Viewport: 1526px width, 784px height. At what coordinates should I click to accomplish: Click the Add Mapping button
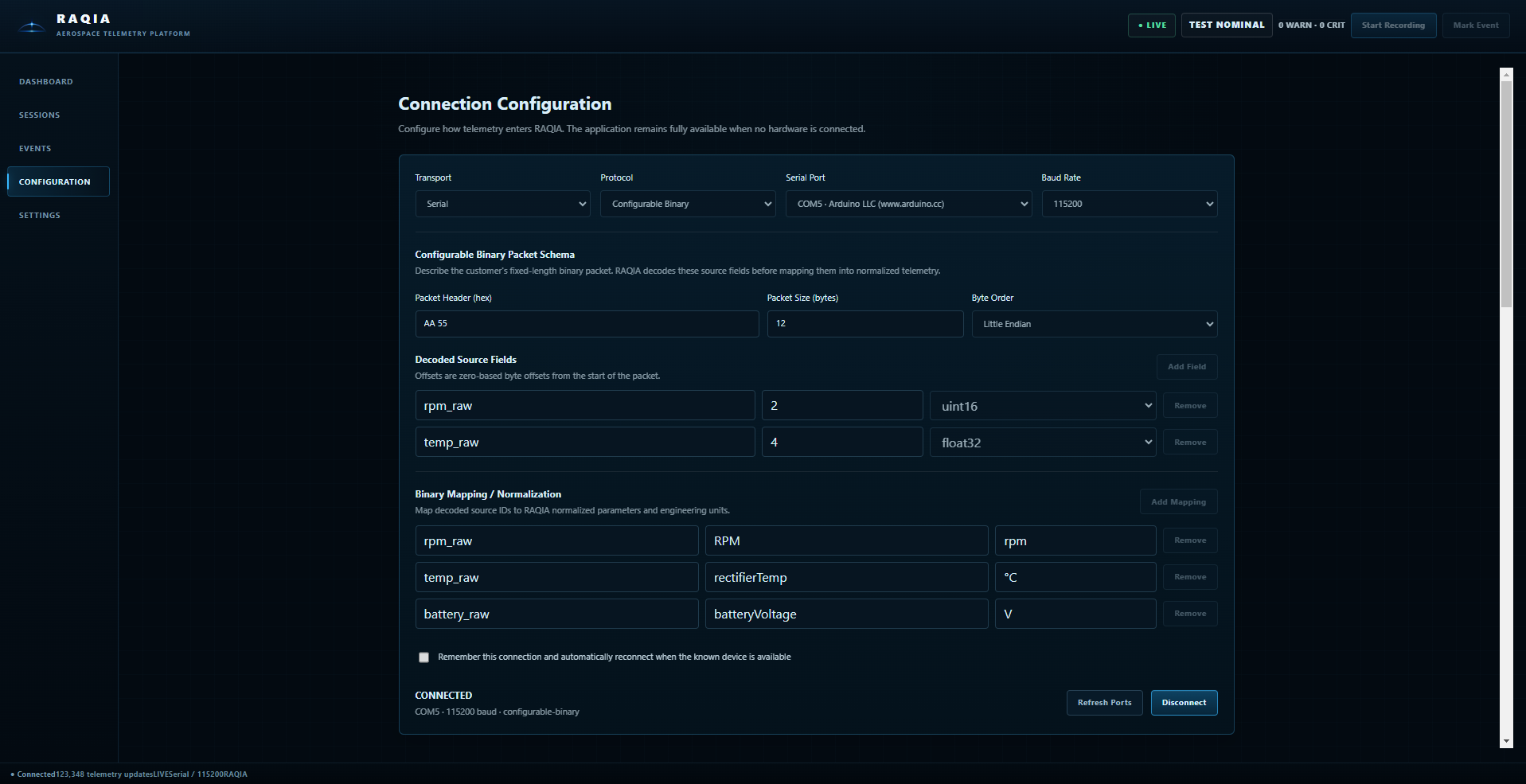pos(1178,502)
